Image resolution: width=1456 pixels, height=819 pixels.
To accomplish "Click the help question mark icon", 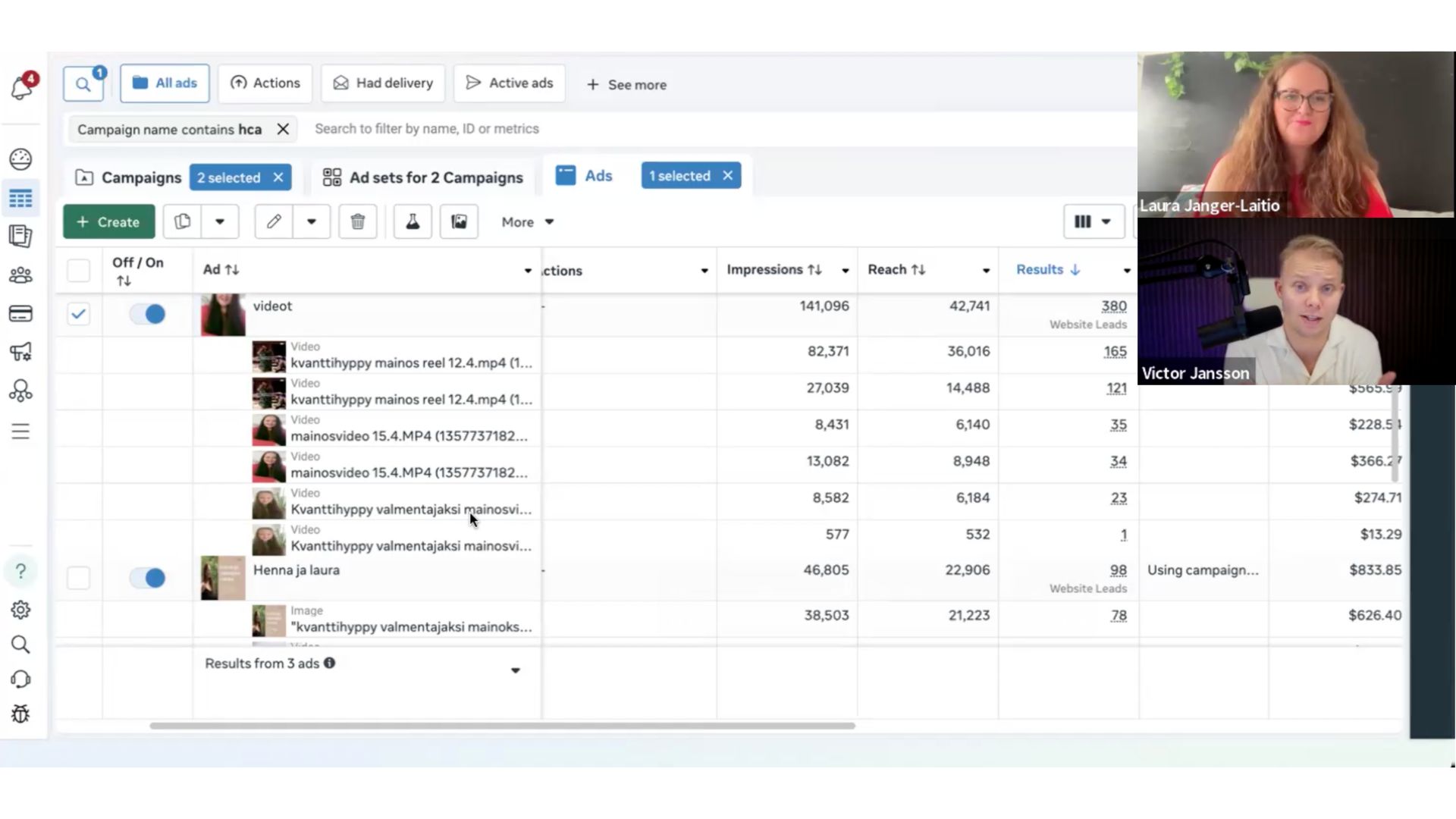I will (x=20, y=571).
